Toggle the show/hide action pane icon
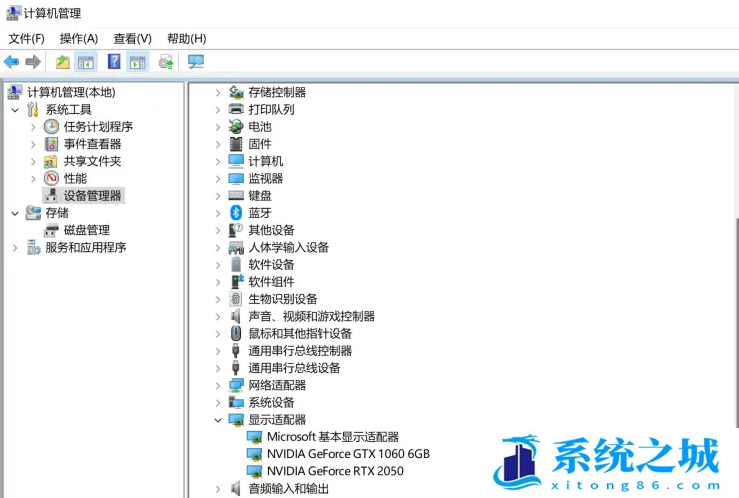The width and height of the screenshot is (739, 498). click(138, 62)
